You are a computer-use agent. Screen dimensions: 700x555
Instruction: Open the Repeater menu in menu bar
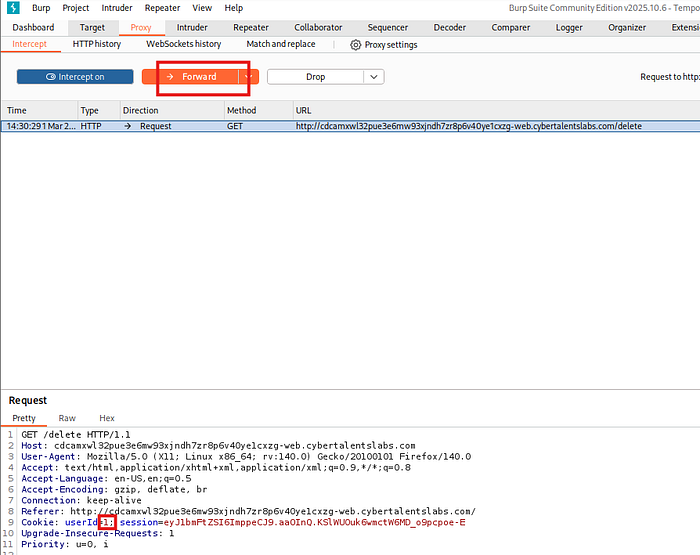pos(162,8)
